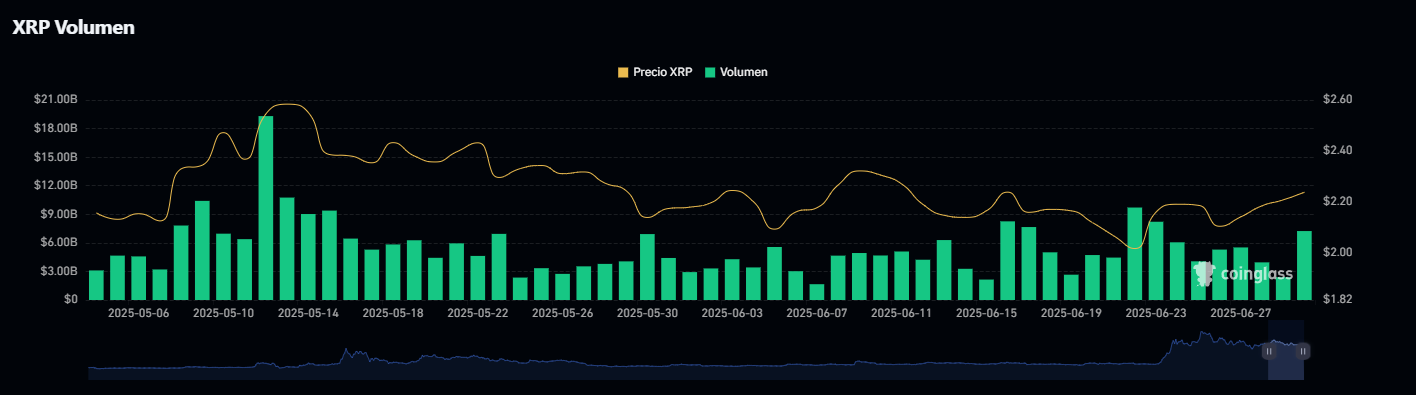This screenshot has height=395, width=1416.
Task: Click the 2025-06-27 date label
Action: coord(1241,313)
